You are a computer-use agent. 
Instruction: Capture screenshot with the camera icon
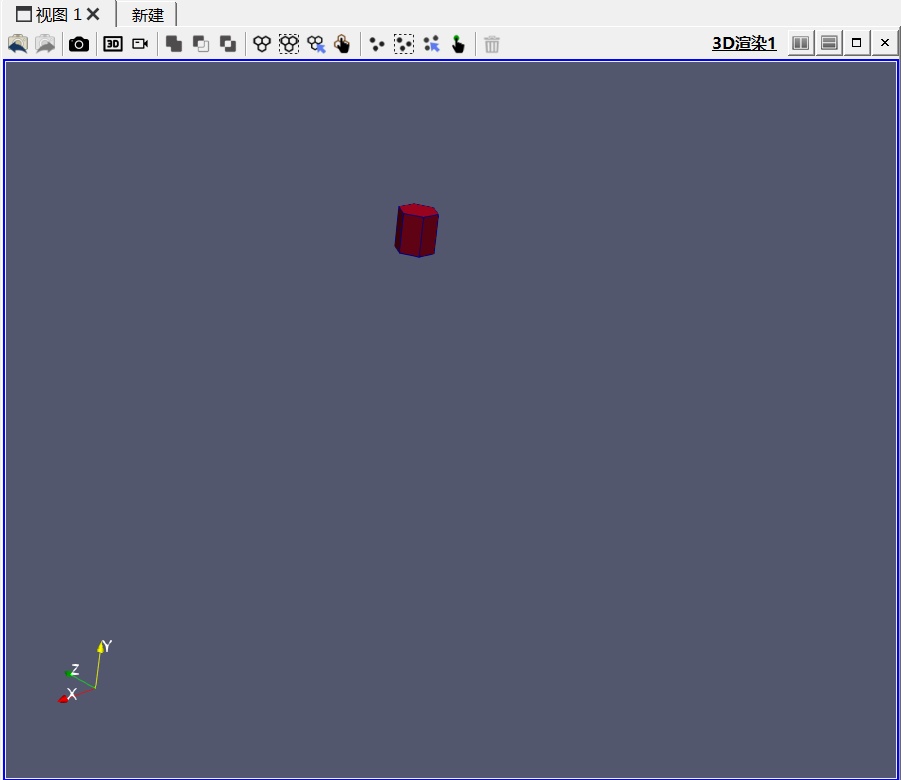[x=79, y=44]
